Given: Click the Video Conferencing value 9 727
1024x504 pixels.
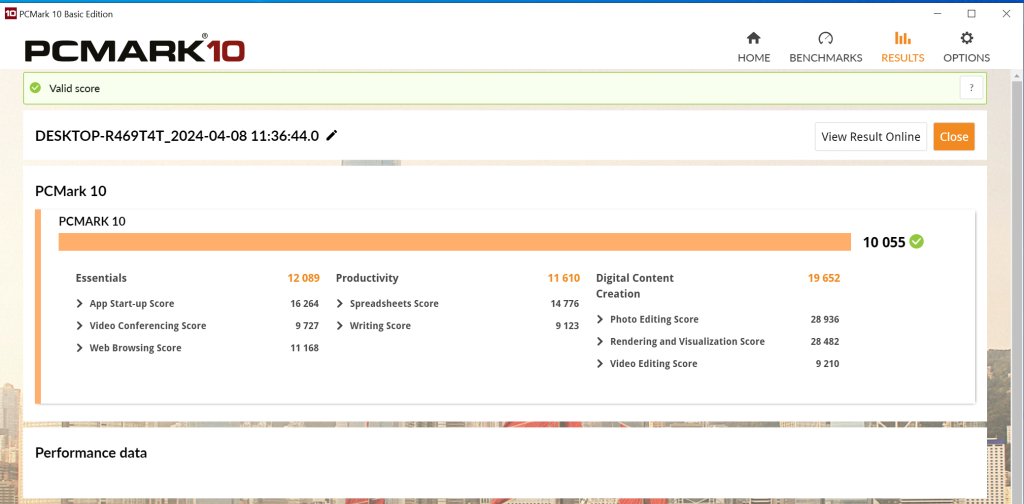Looking at the screenshot, I should (306, 326).
